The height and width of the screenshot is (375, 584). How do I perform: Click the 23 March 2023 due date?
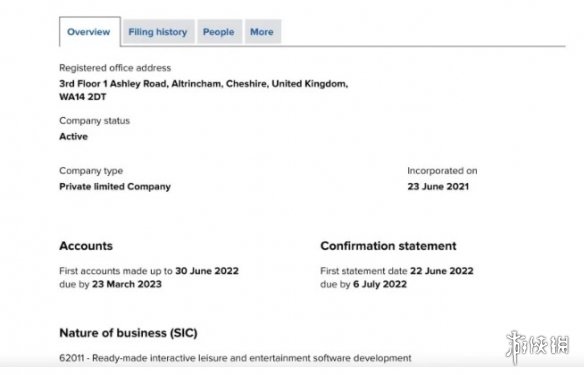coord(127,284)
